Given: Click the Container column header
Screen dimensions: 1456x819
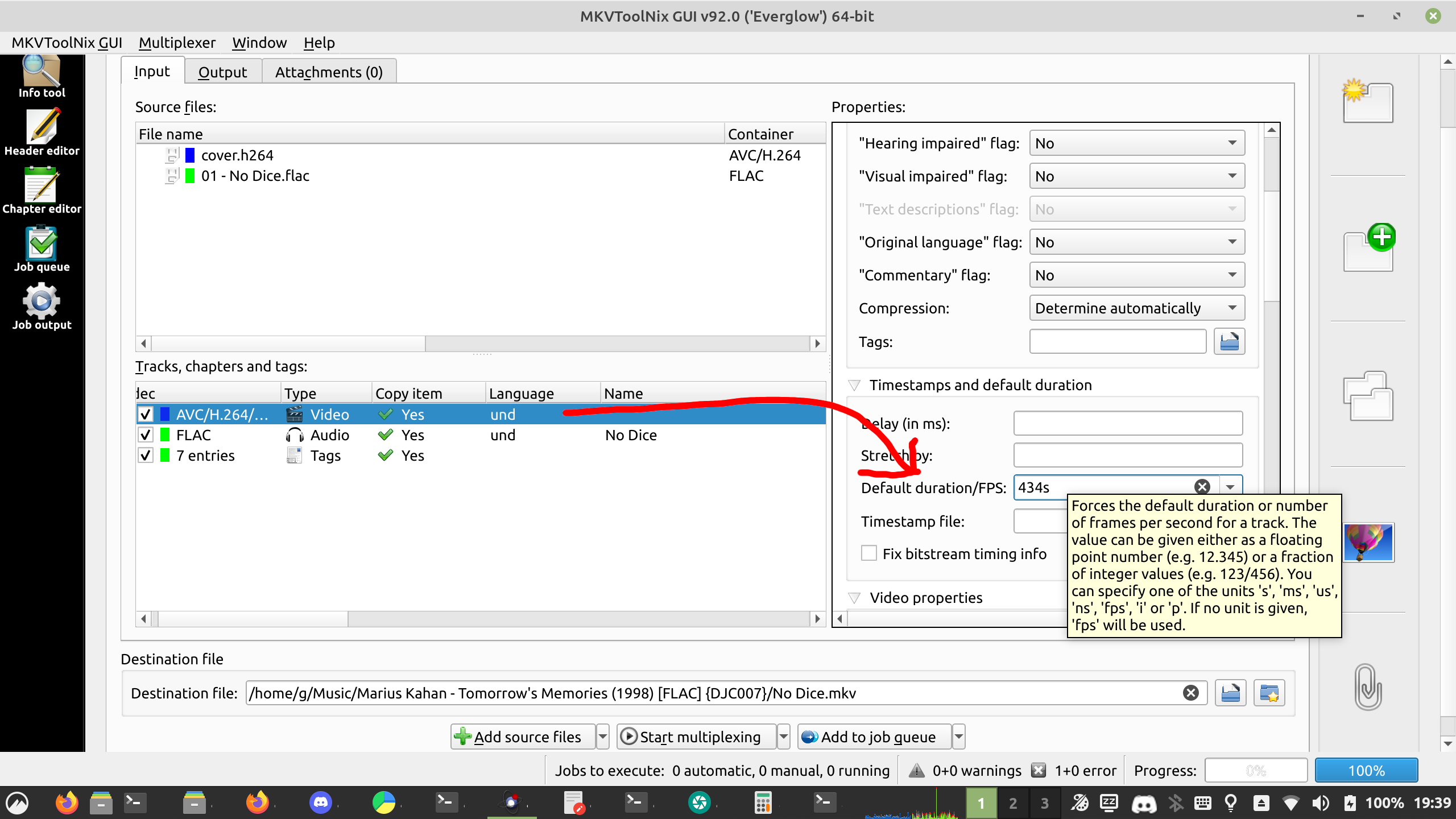Looking at the screenshot, I should (x=775, y=134).
